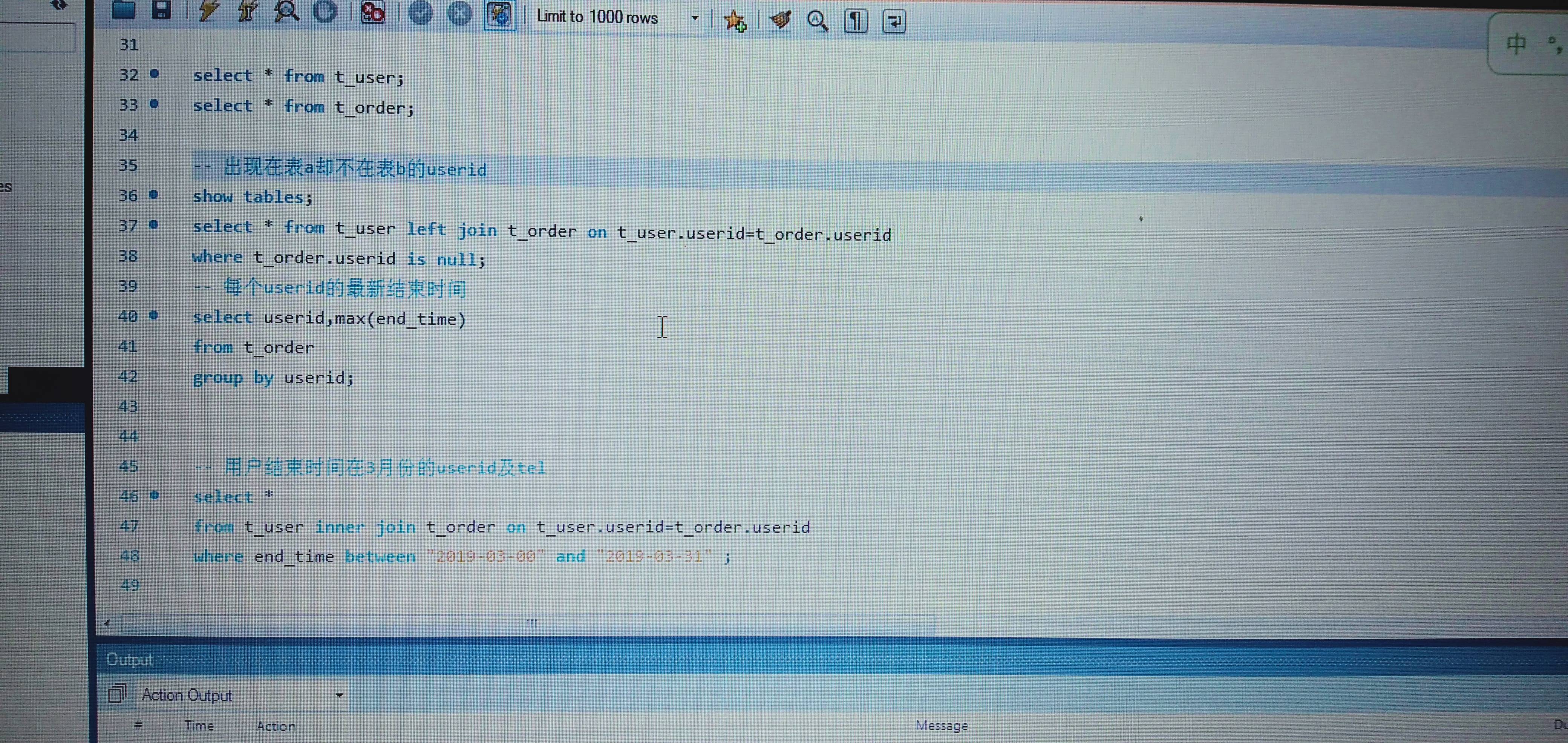This screenshot has height=743, width=1568.
Task: Toggle invisible characters pilcrow icon
Action: (x=855, y=21)
